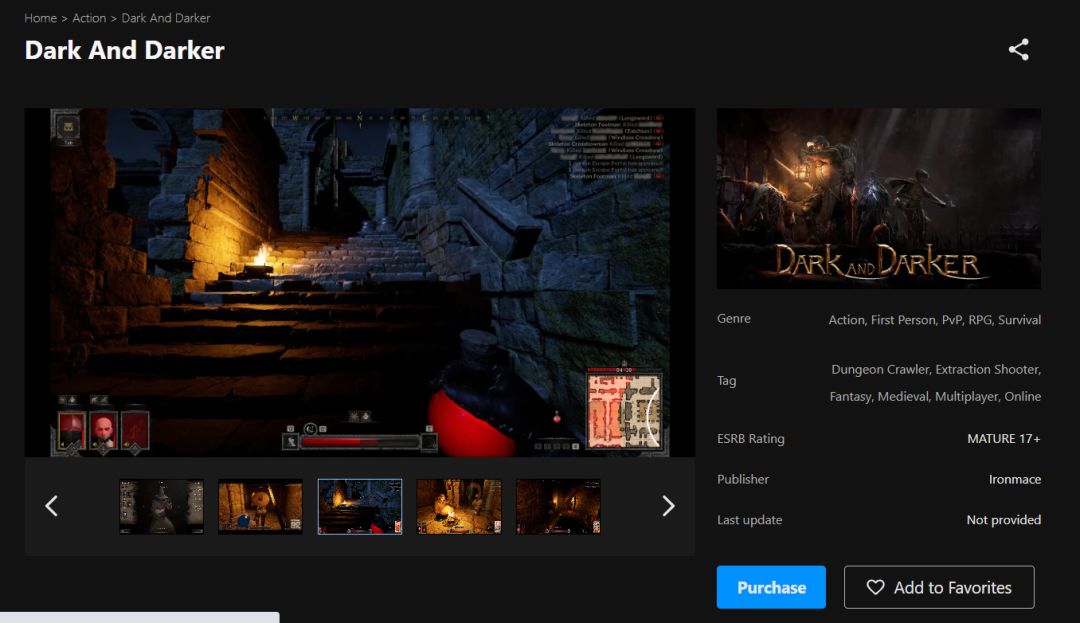Click the Survival genre text
The height and width of the screenshot is (623, 1080).
(x=1019, y=320)
